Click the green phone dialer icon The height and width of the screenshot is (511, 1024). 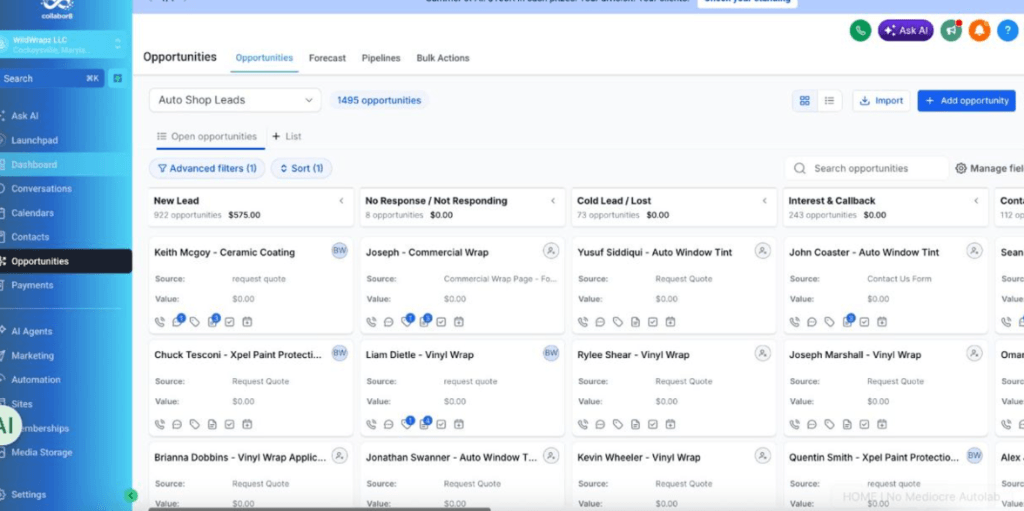860,30
